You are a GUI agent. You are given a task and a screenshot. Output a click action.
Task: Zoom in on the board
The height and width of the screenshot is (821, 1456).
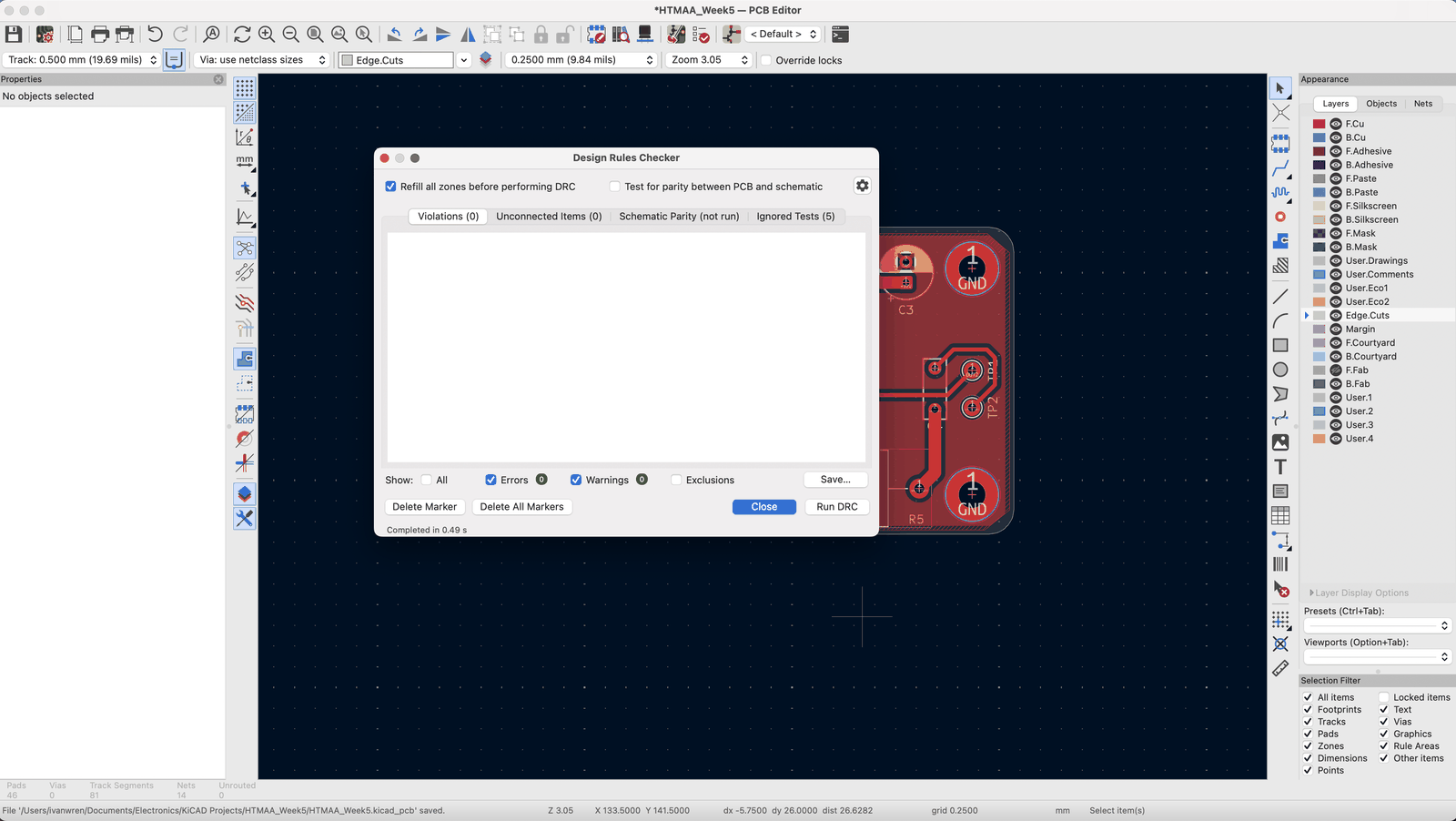[x=267, y=35]
